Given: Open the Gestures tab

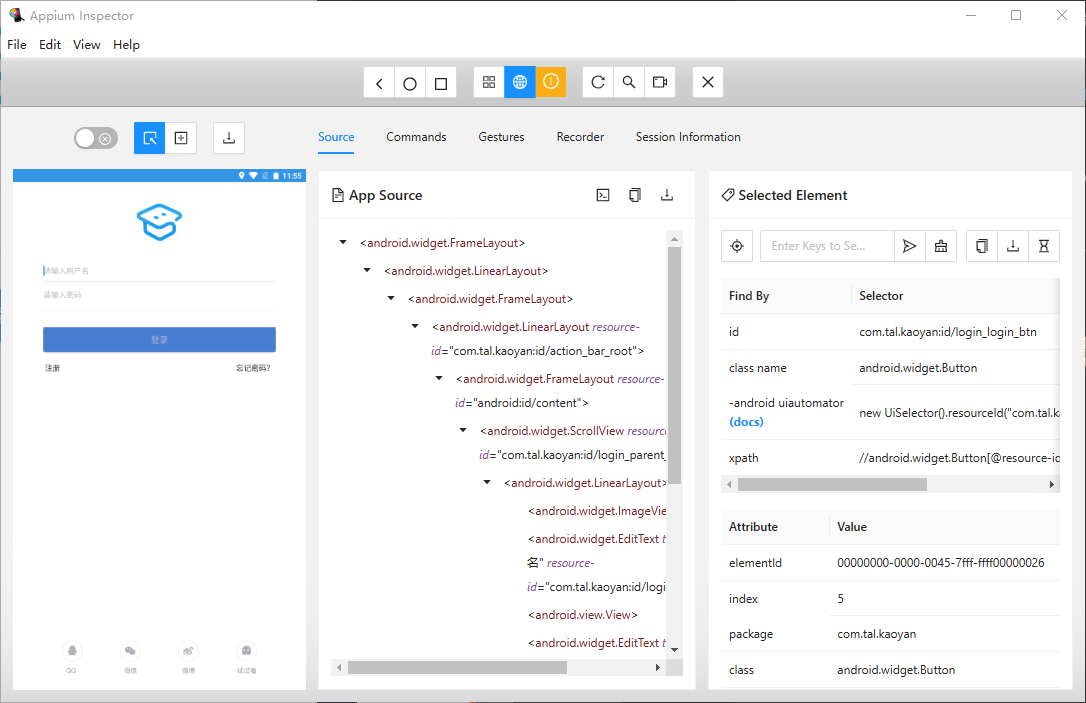Looking at the screenshot, I should 501,137.
